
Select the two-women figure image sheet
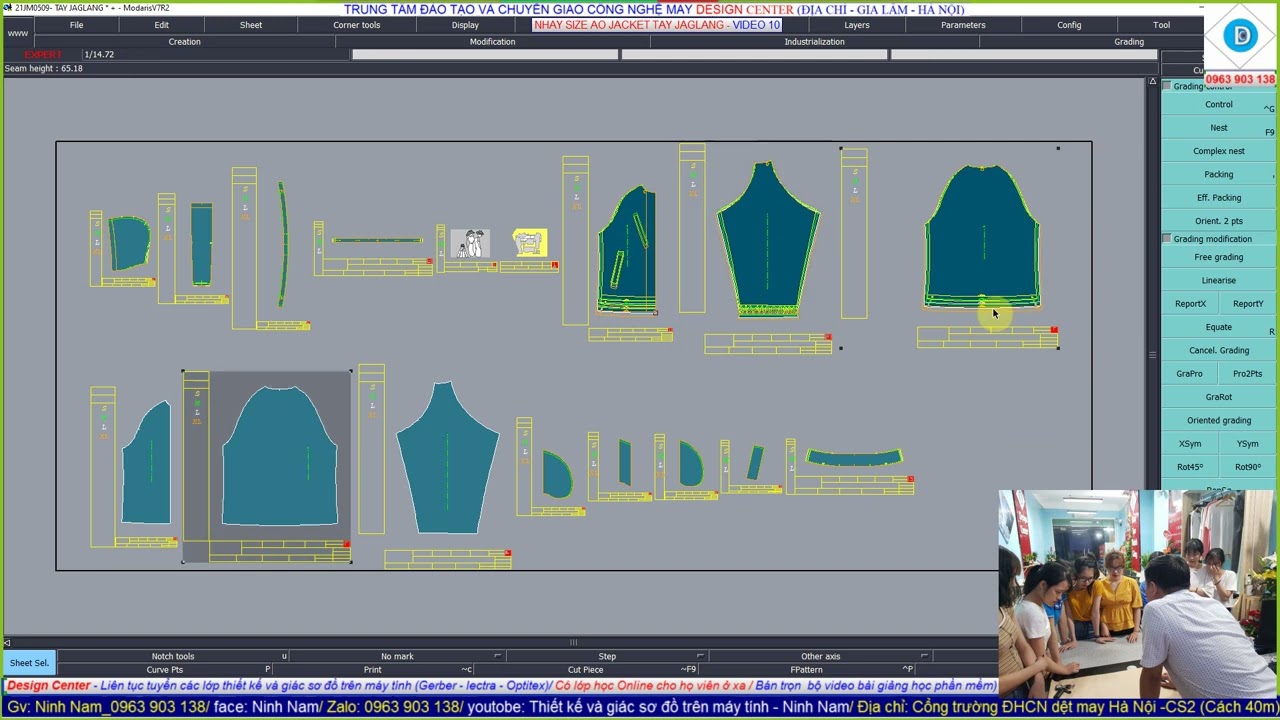[471, 244]
